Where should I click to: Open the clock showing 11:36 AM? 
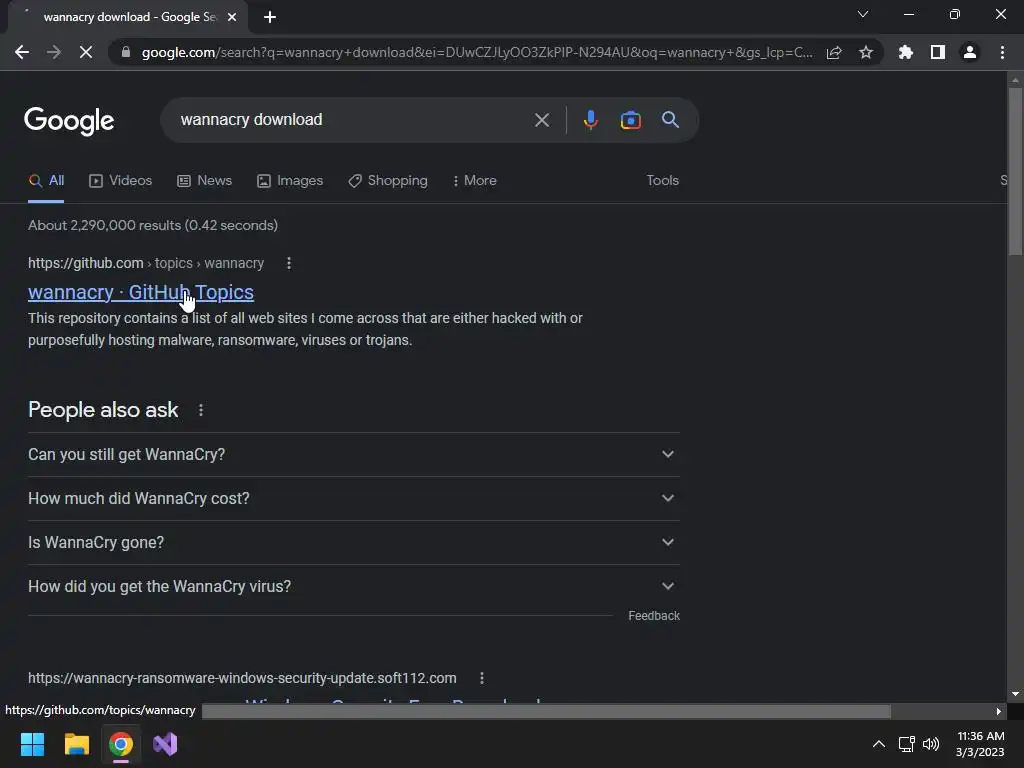pyautogui.click(x=980, y=744)
